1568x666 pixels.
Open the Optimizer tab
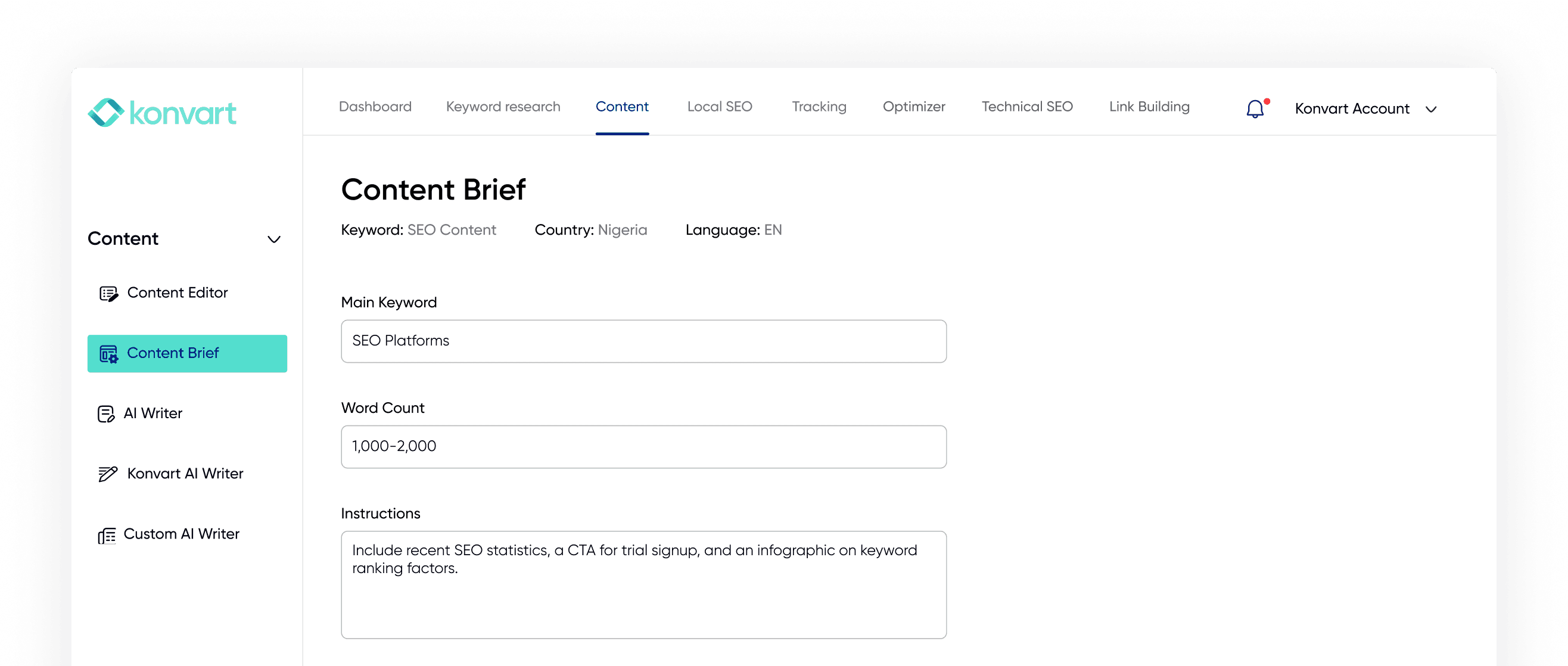pos(914,107)
